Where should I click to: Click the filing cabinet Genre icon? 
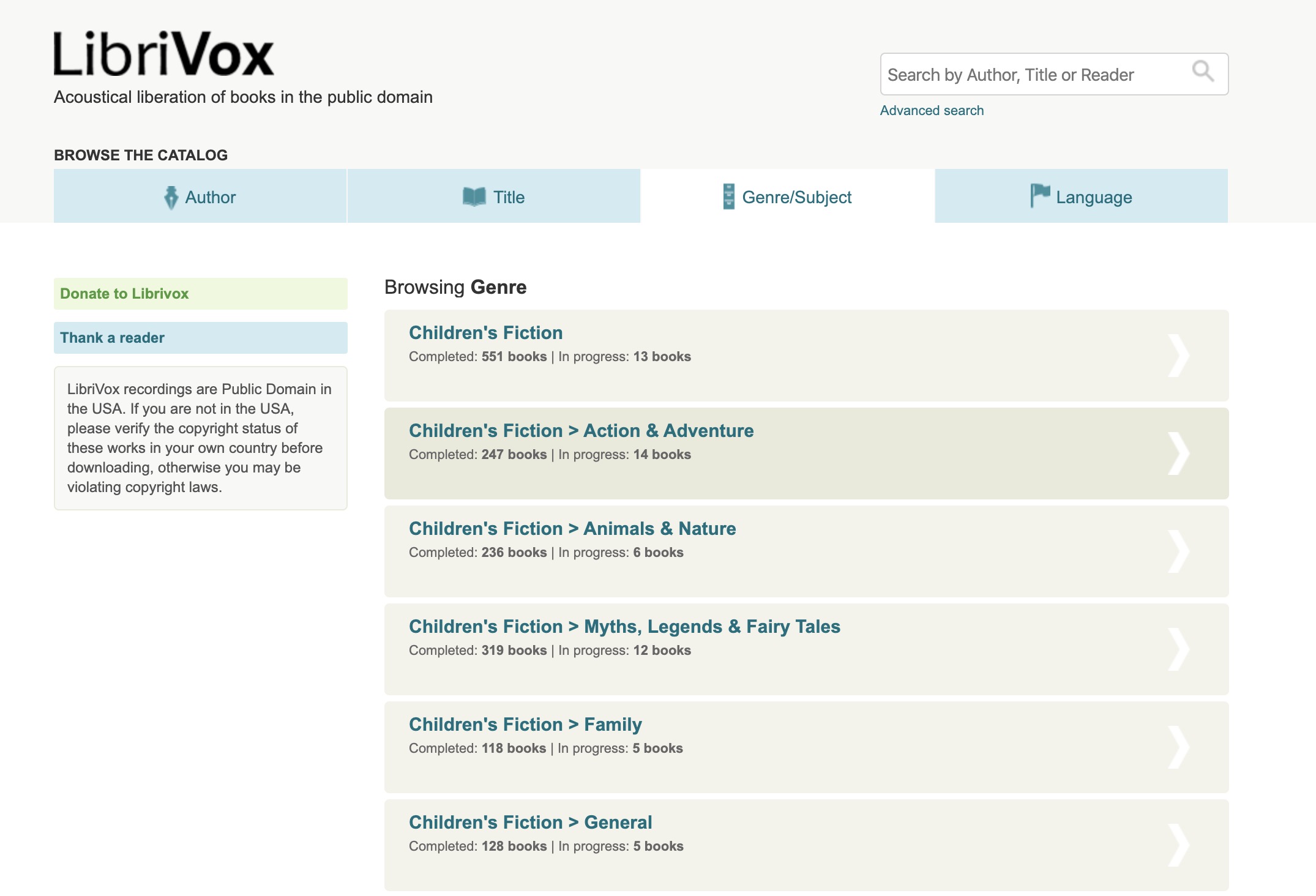728,197
